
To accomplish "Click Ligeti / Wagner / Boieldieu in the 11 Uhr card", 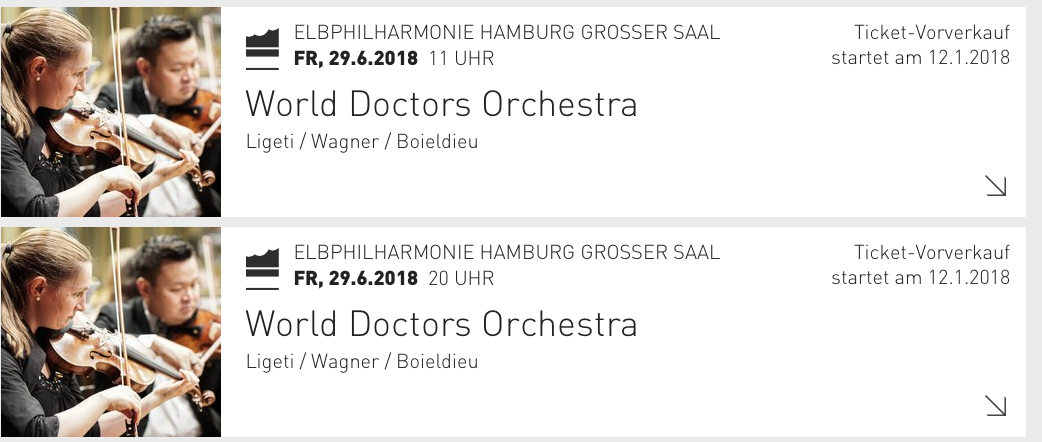I will click(362, 142).
